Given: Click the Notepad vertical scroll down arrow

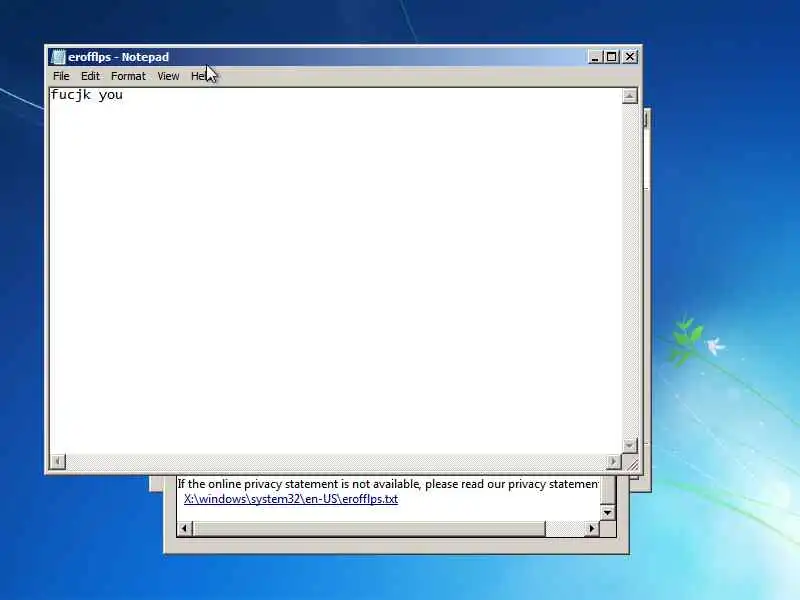Looking at the screenshot, I should pyautogui.click(x=630, y=445).
